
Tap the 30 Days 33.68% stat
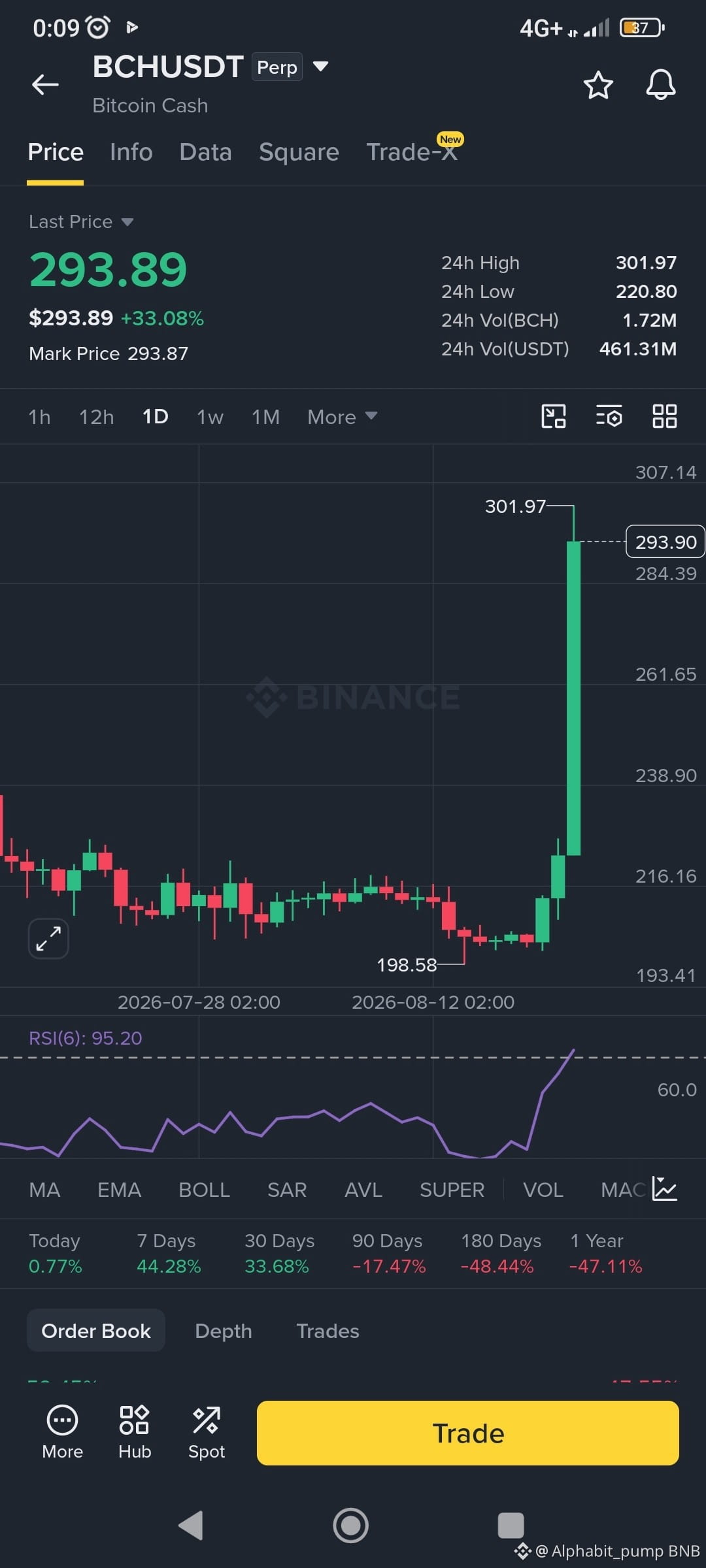[279, 1253]
